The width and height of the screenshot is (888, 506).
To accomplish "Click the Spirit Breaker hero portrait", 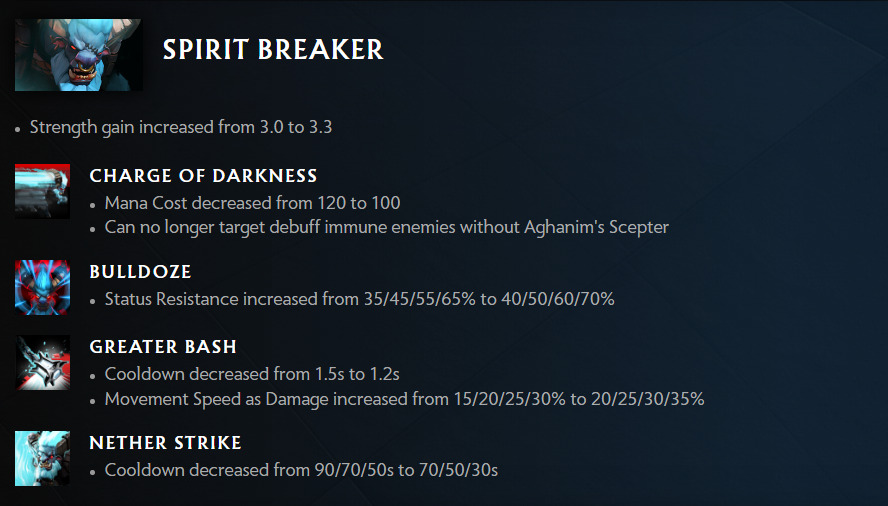I will pos(78,54).
